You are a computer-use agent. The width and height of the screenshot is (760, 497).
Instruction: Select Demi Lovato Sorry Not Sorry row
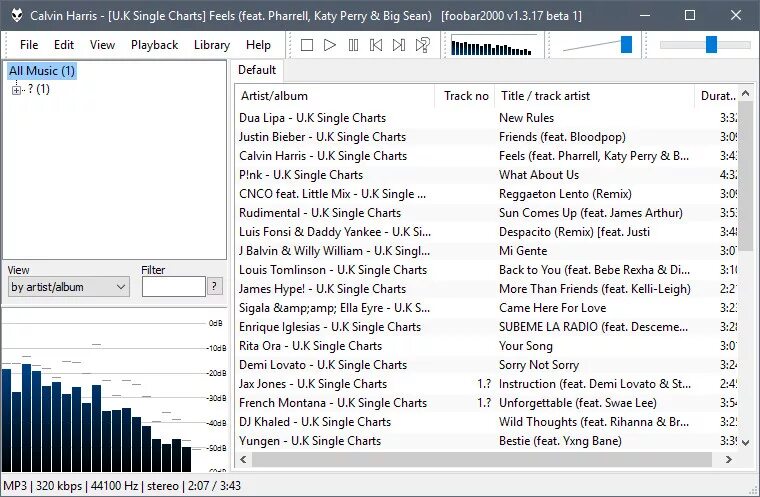tap(487, 365)
